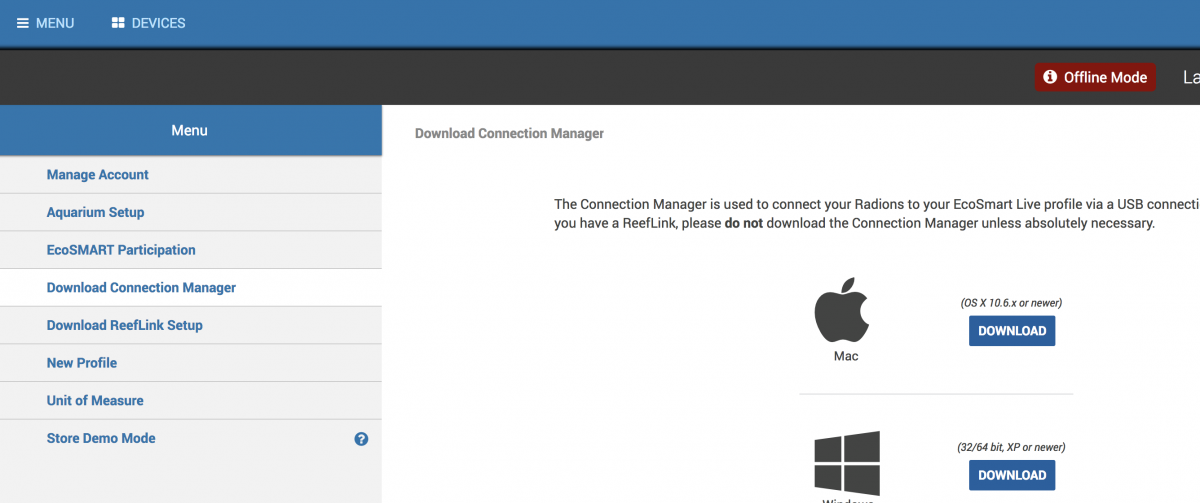
Task: Open Download ReefLink Setup page
Action: [124, 325]
